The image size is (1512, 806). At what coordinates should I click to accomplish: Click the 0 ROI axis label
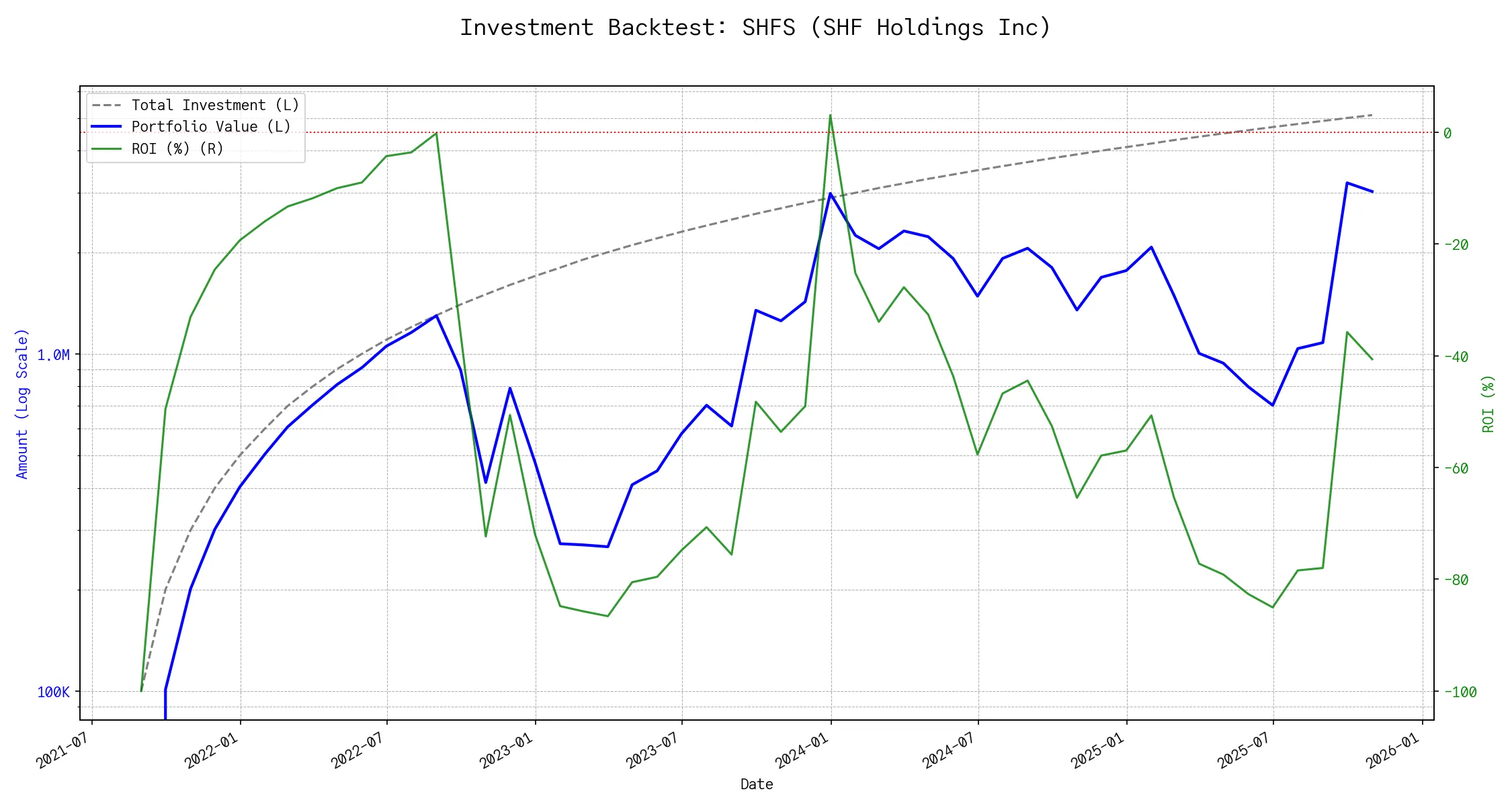tap(1447, 133)
